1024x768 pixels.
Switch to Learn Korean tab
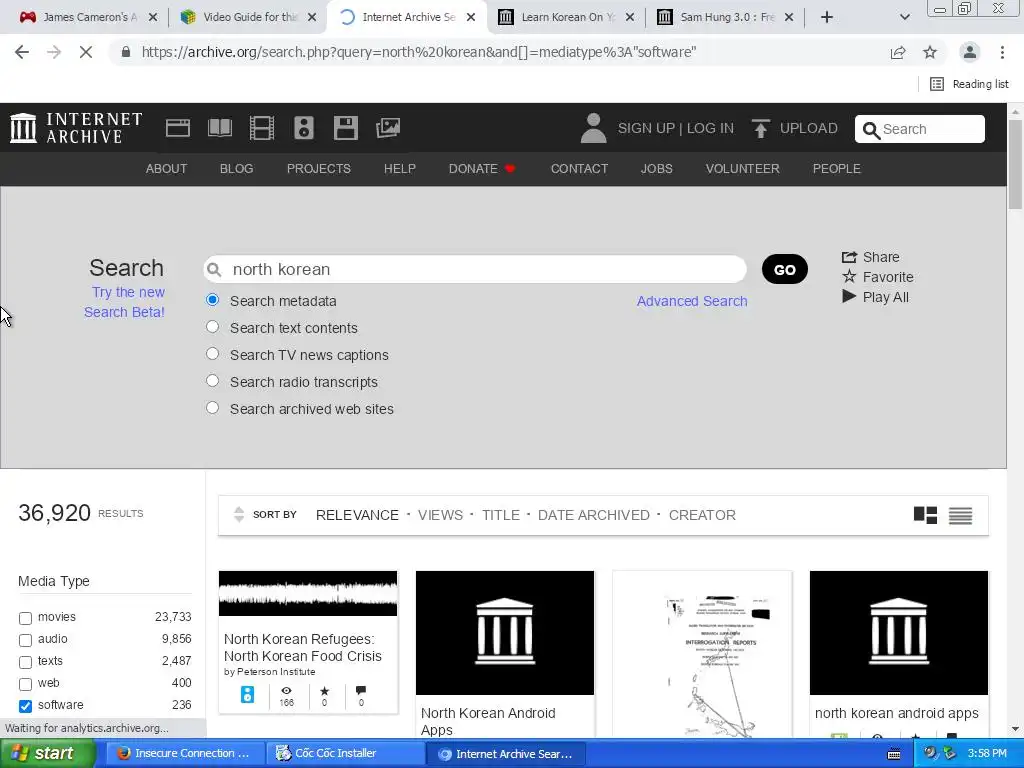click(567, 17)
